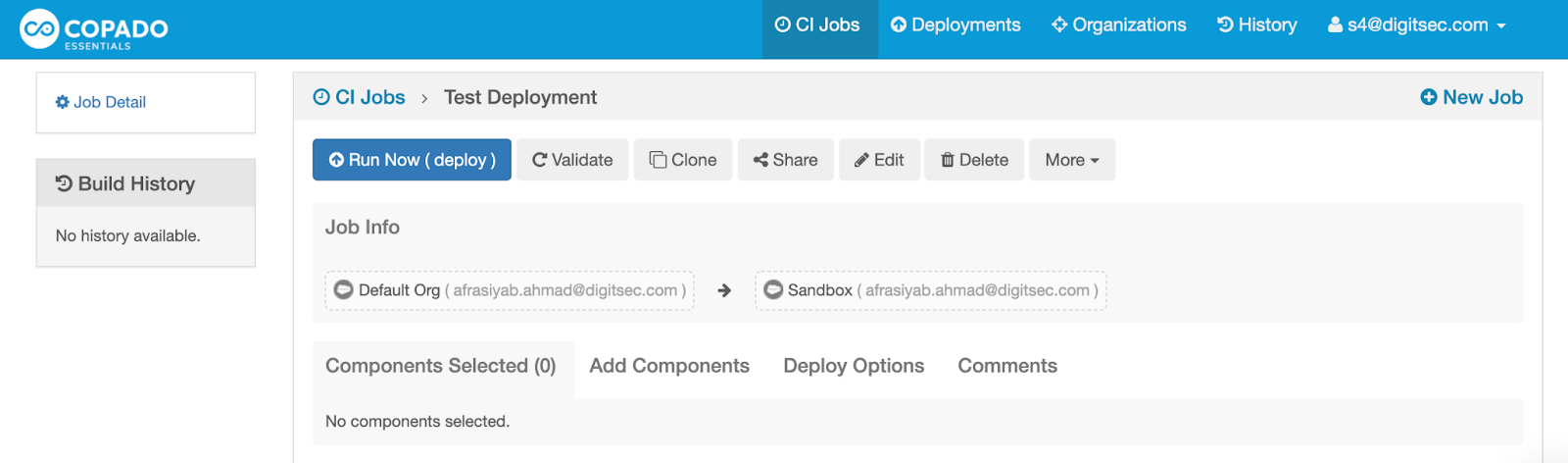Click the "No history available." text
Screen dimensions: 1568x463
tap(127, 235)
